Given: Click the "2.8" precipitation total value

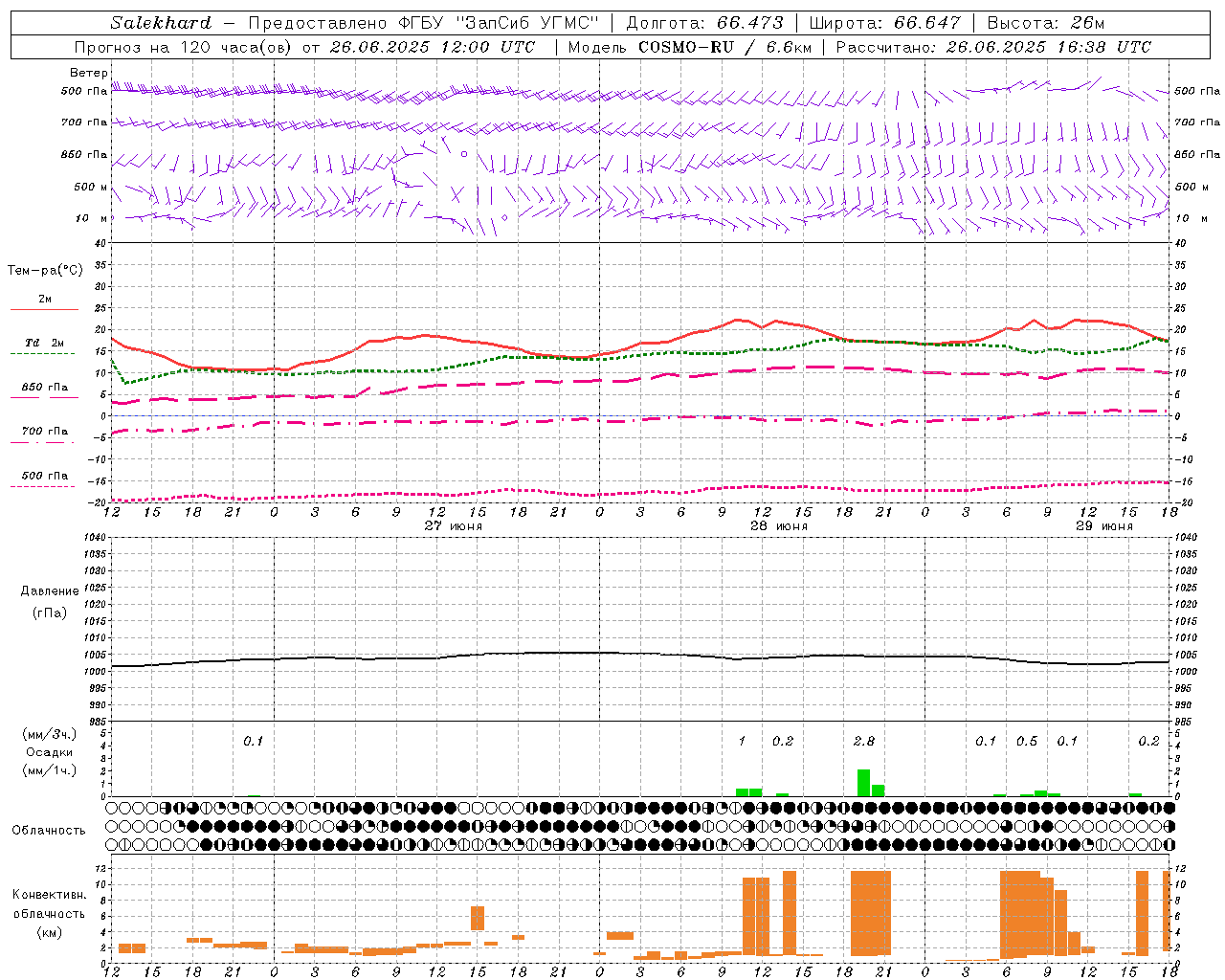Looking at the screenshot, I should click(x=863, y=742).
